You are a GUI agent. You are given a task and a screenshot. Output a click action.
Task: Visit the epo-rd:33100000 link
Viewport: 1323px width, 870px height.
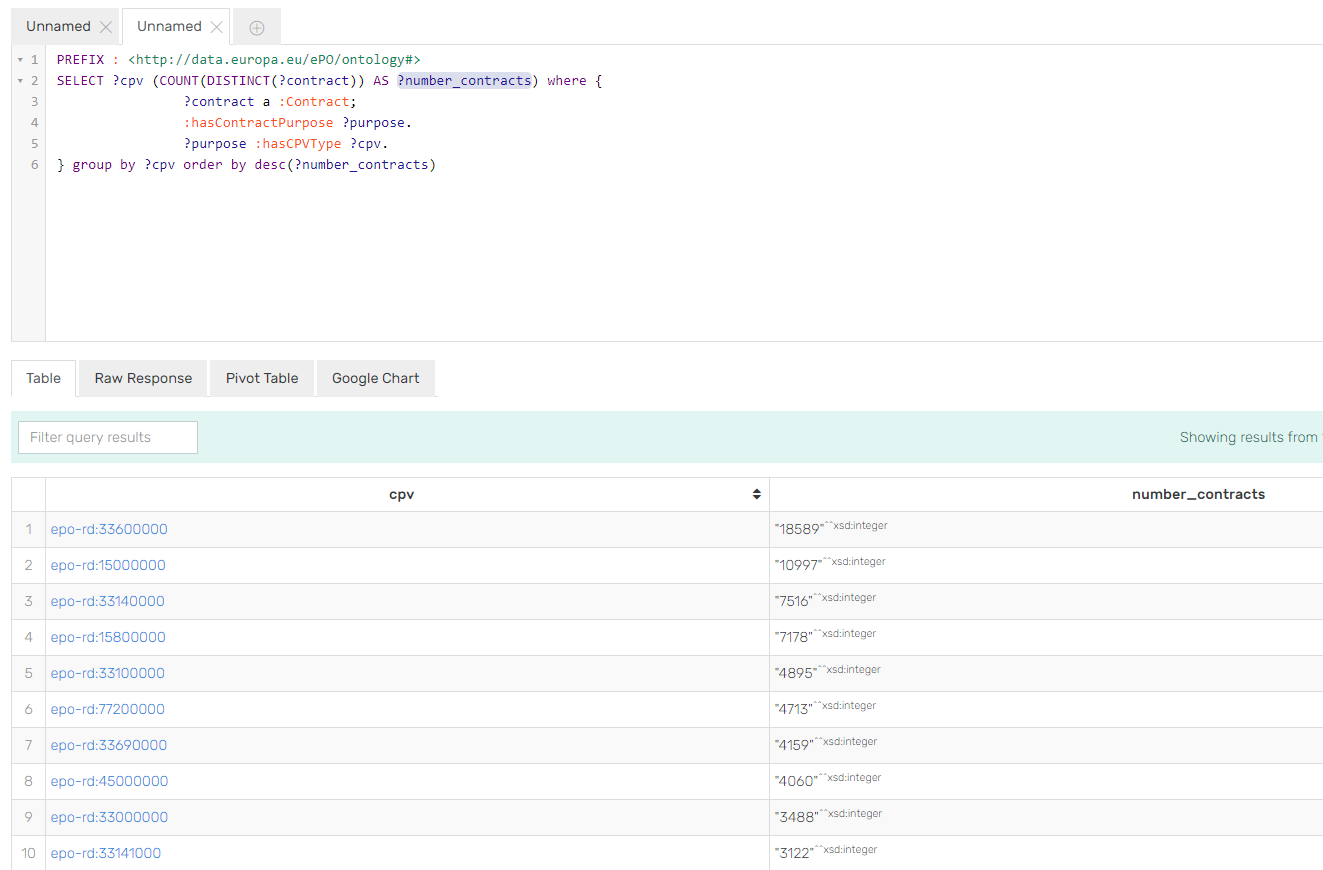(x=108, y=673)
